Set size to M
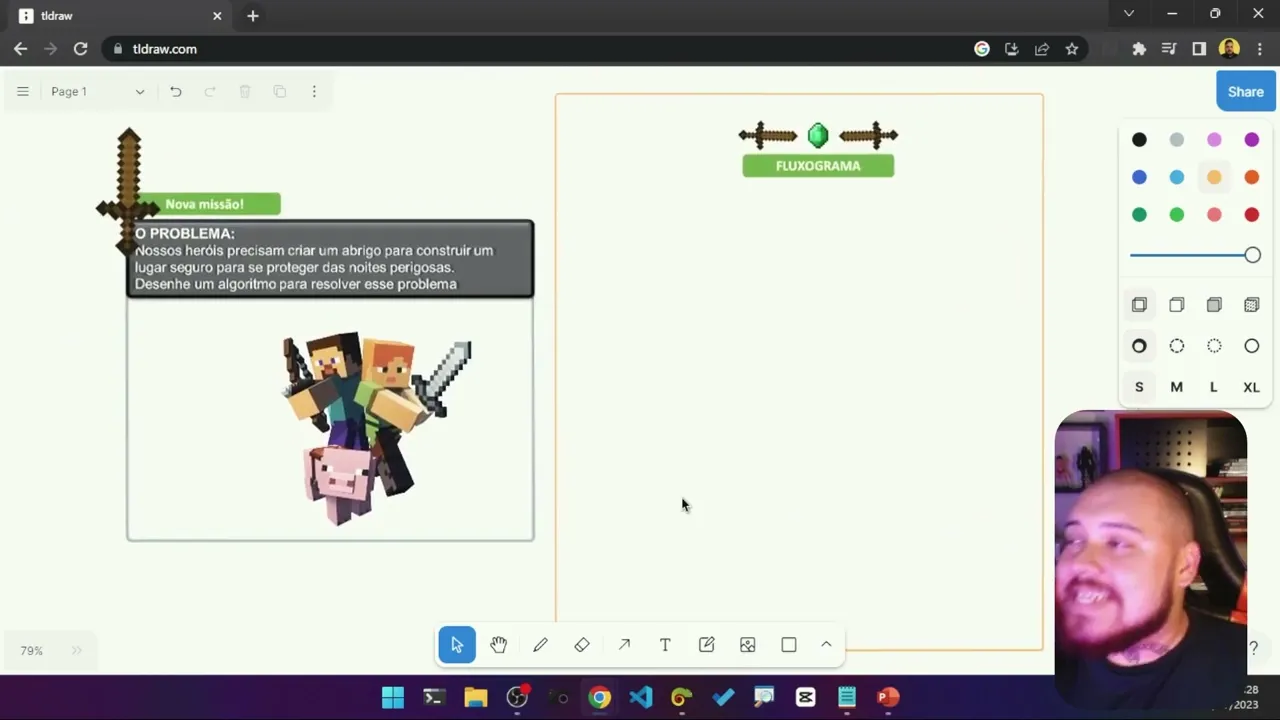This screenshot has width=1280, height=720. pyautogui.click(x=1177, y=387)
